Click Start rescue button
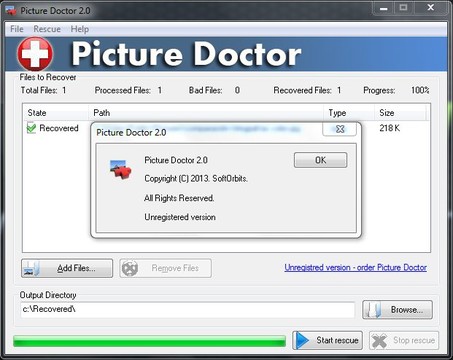453x360 pixels. (327, 340)
